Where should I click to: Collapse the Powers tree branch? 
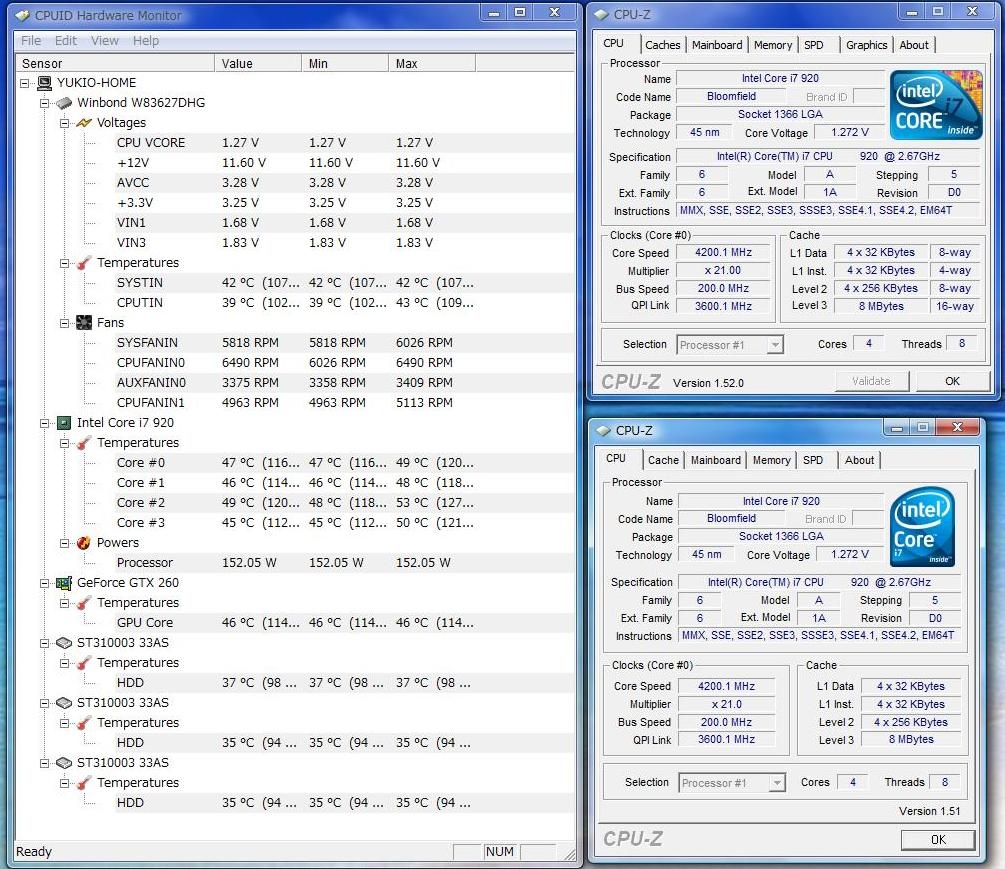(x=64, y=543)
